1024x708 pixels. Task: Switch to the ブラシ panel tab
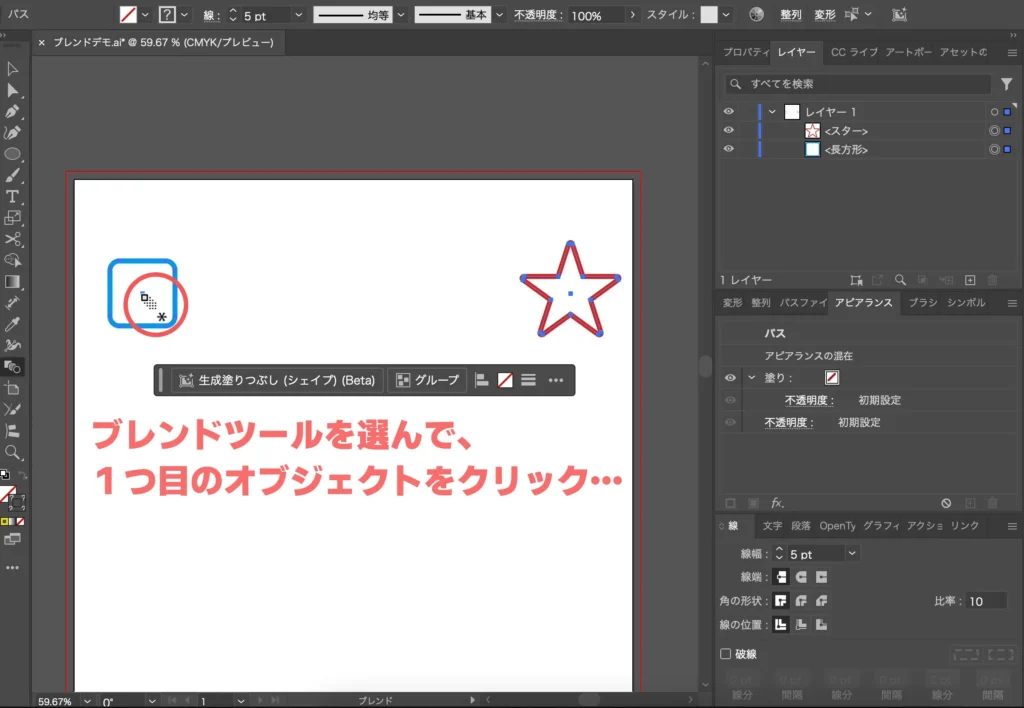pyautogui.click(x=924, y=303)
